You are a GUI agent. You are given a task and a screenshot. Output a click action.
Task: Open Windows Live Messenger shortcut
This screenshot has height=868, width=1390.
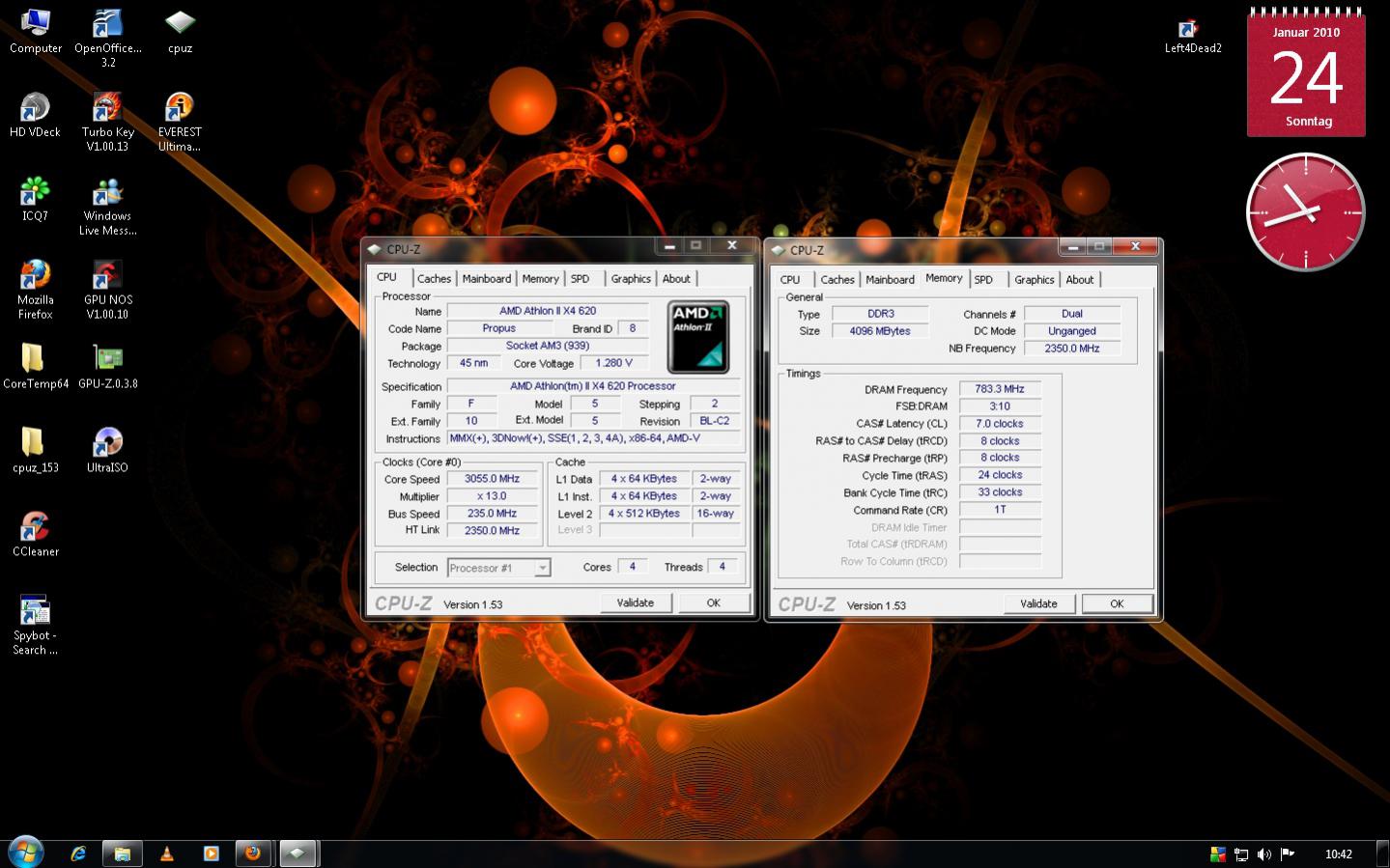pos(107,206)
